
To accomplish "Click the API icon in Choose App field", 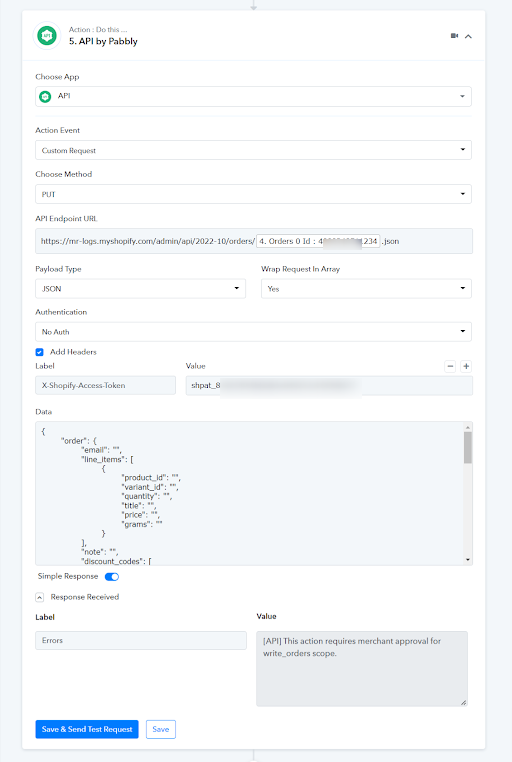I will 45,96.
